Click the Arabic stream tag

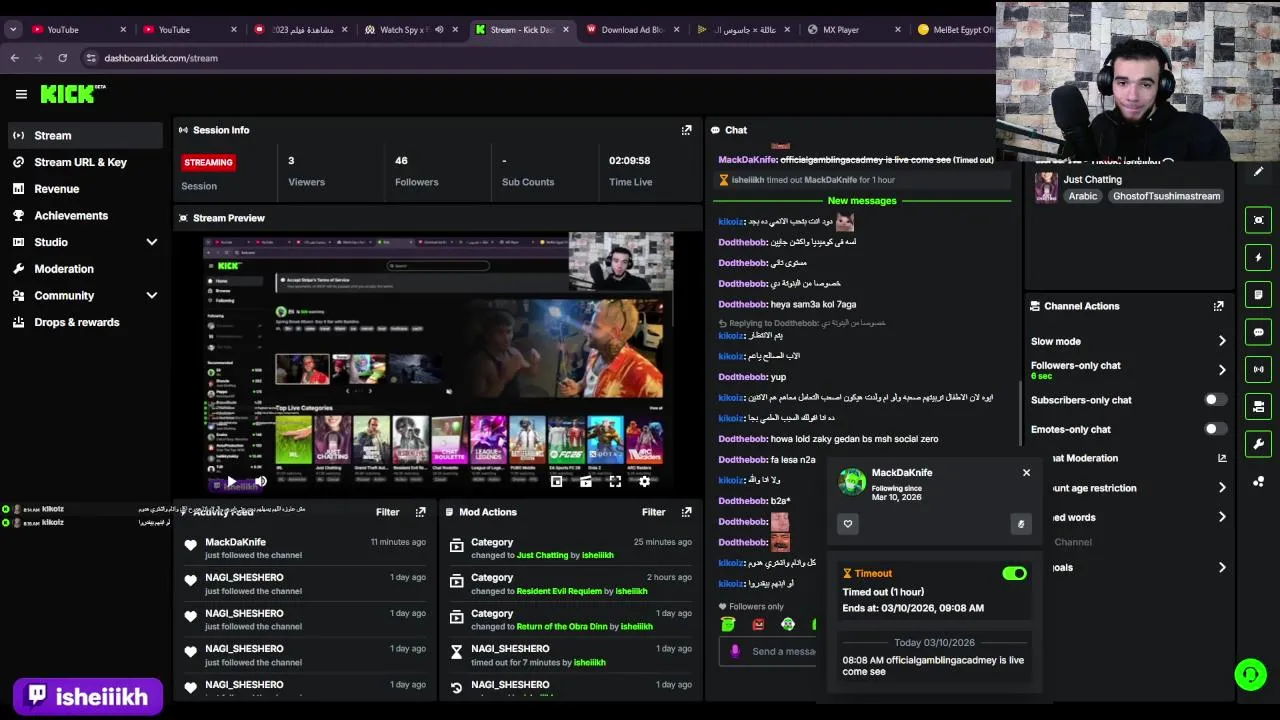(x=1083, y=196)
